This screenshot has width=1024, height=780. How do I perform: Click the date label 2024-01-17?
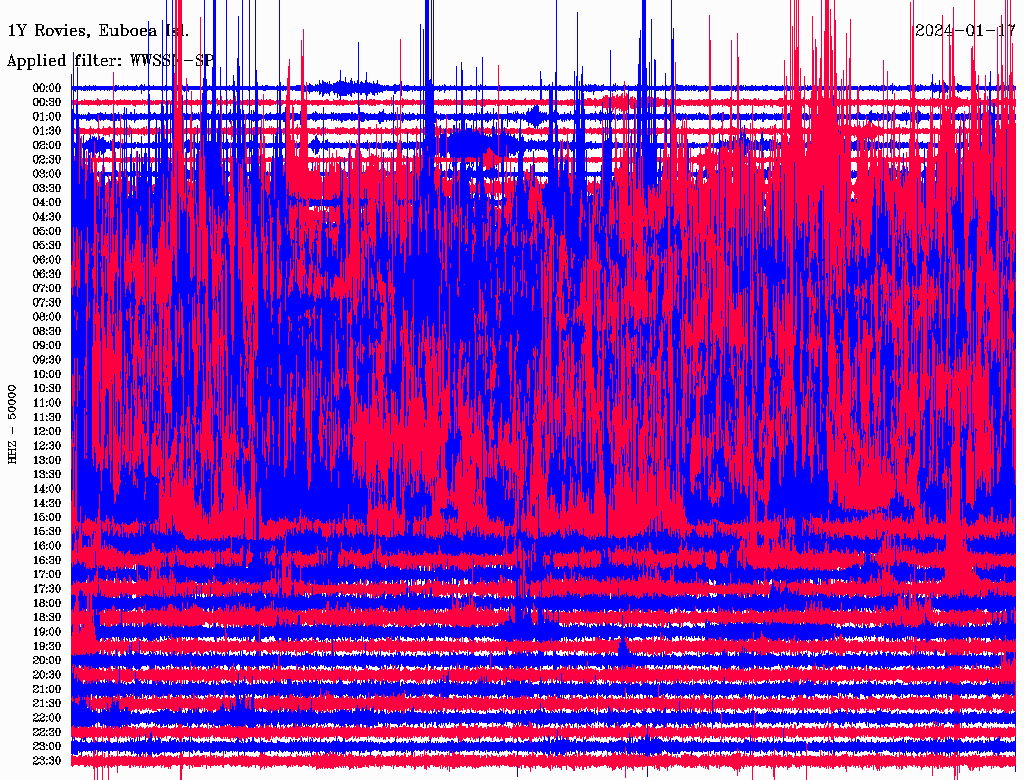pyautogui.click(x=965, y=31)
